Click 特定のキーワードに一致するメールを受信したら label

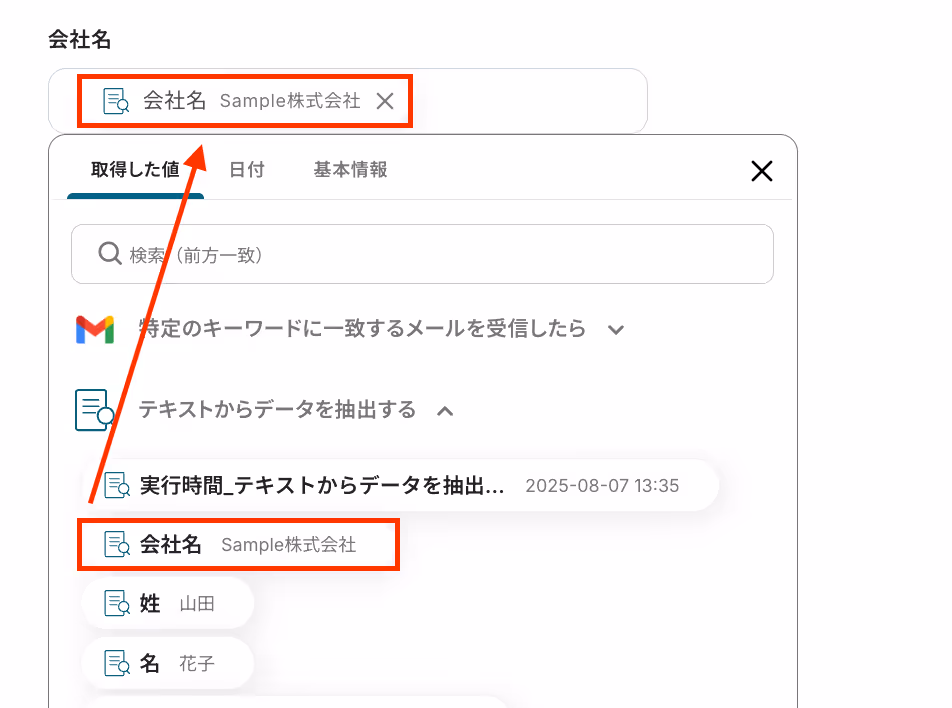(x=362, y=328)
